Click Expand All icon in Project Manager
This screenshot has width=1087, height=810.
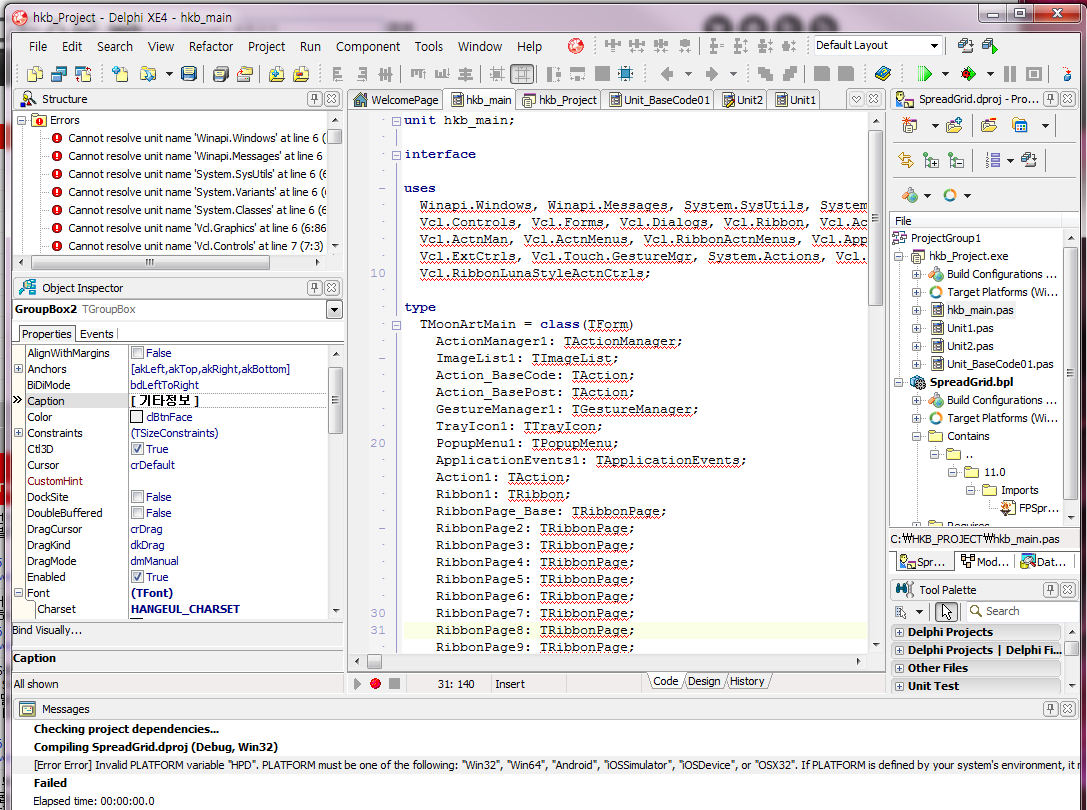pyautogui.click(x=931, y=160)
